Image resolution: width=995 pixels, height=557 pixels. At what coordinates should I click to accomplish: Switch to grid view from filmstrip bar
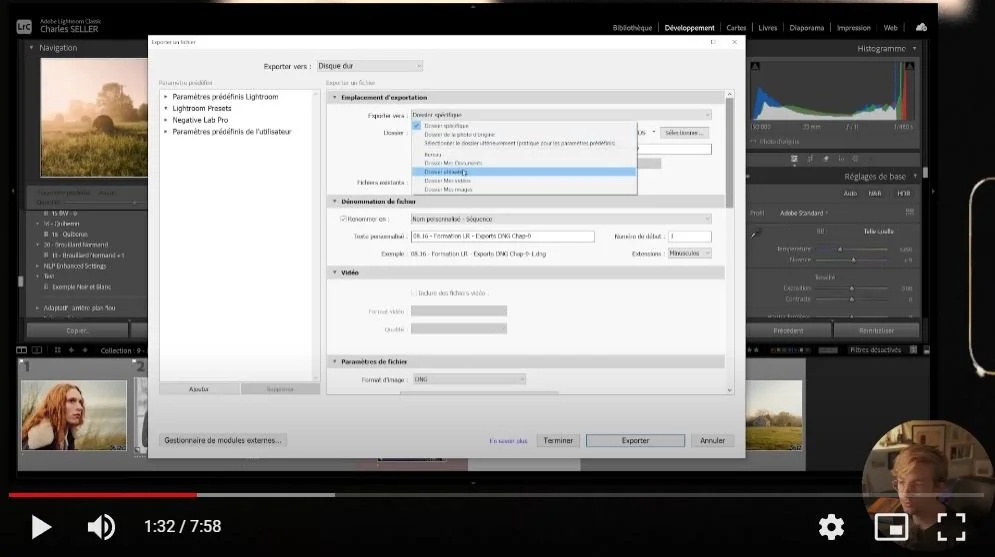tap(57, 350)
